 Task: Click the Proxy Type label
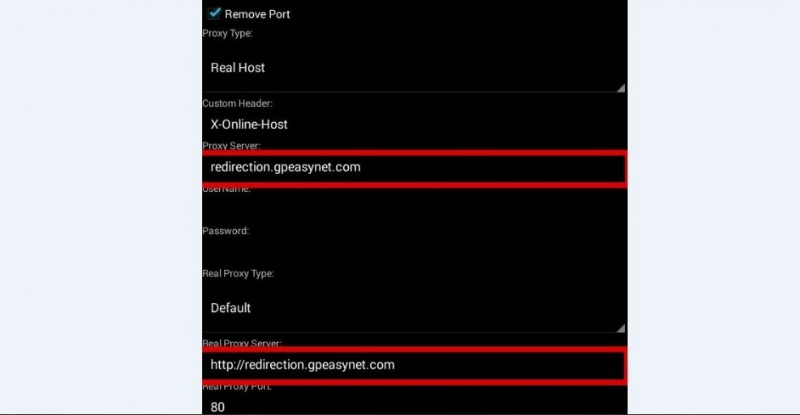pyautogui.click(x=228, y=33)
